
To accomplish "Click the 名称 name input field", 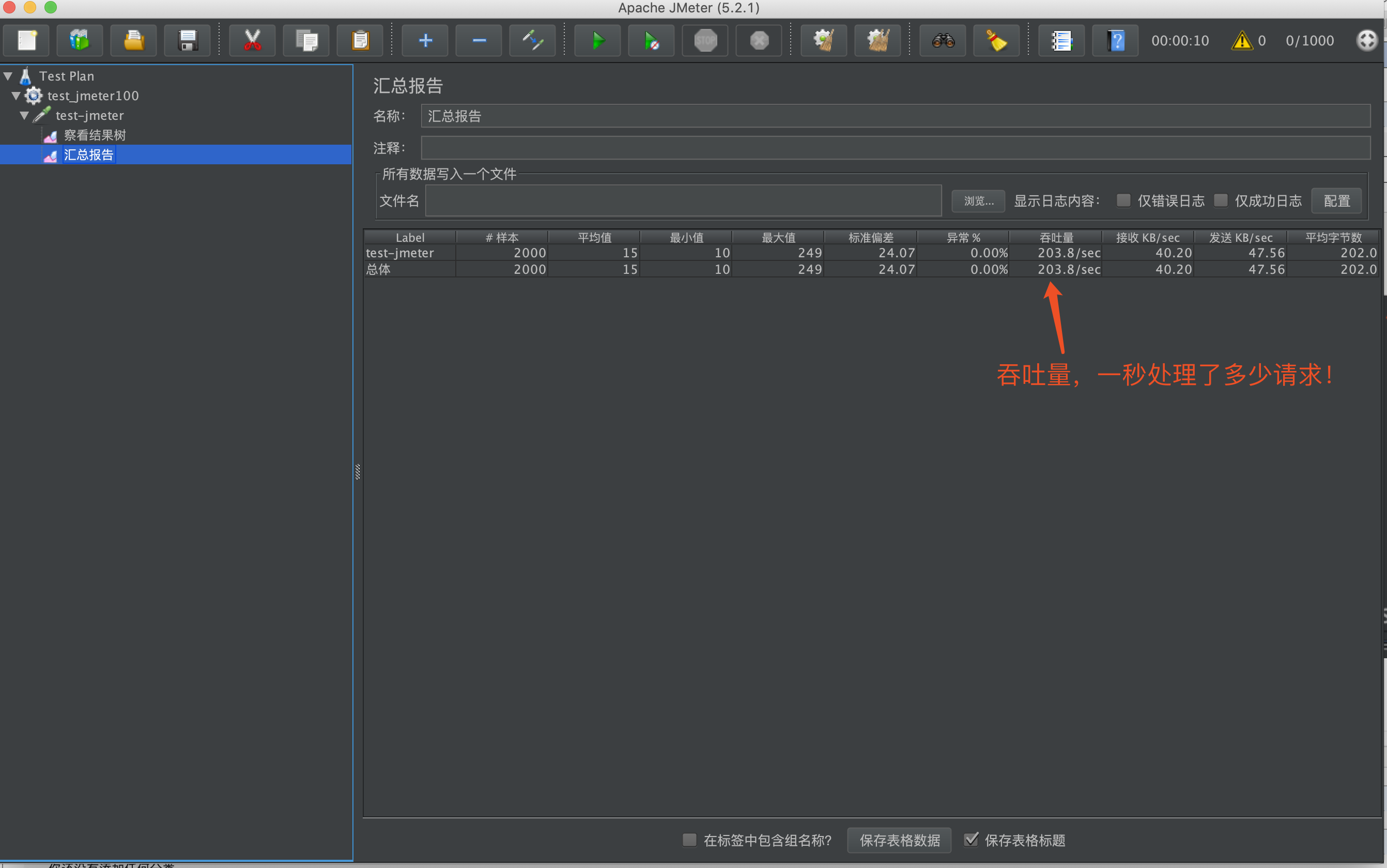I will tap(896, 116).
